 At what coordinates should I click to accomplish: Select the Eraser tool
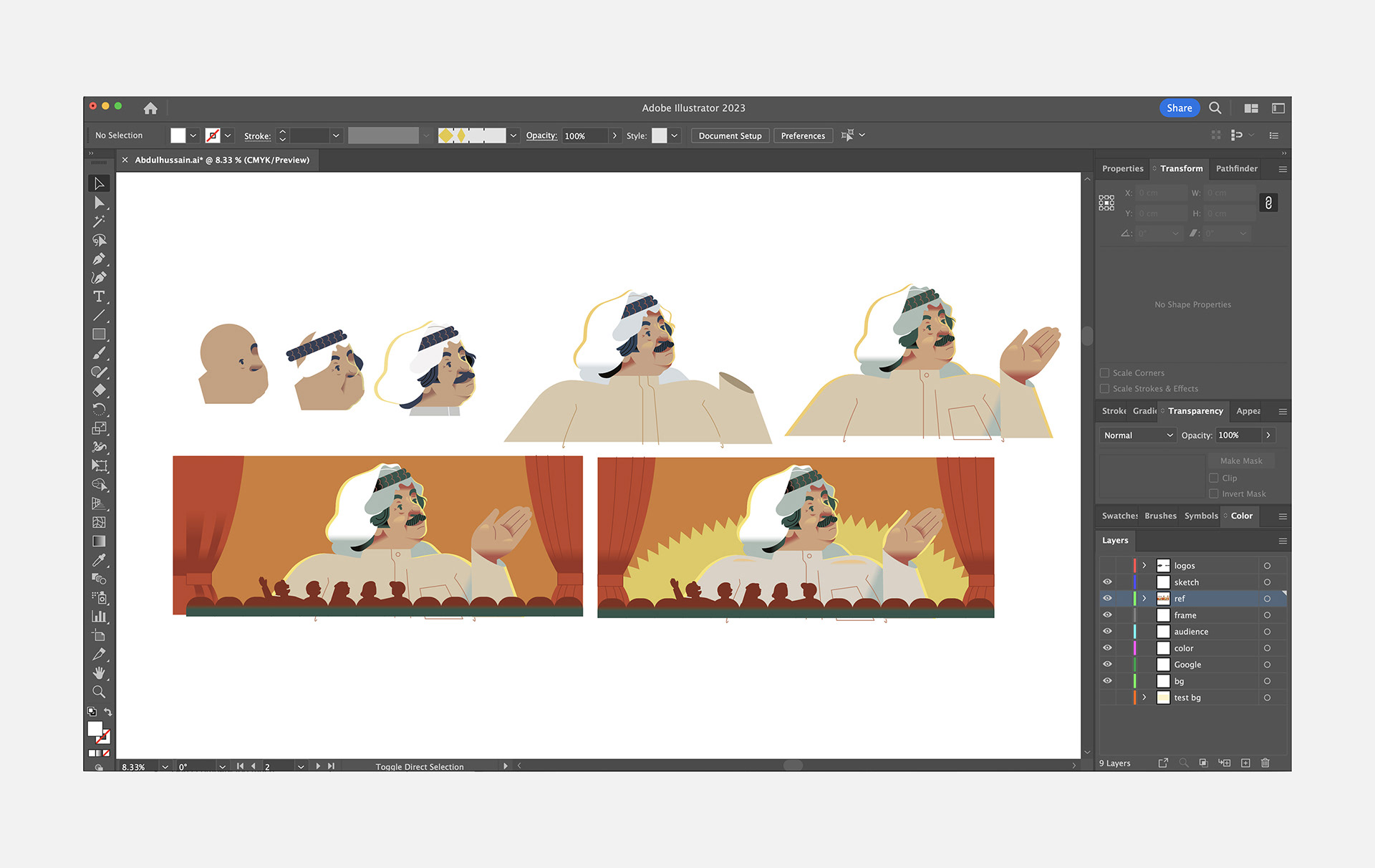tap(100, 390)
